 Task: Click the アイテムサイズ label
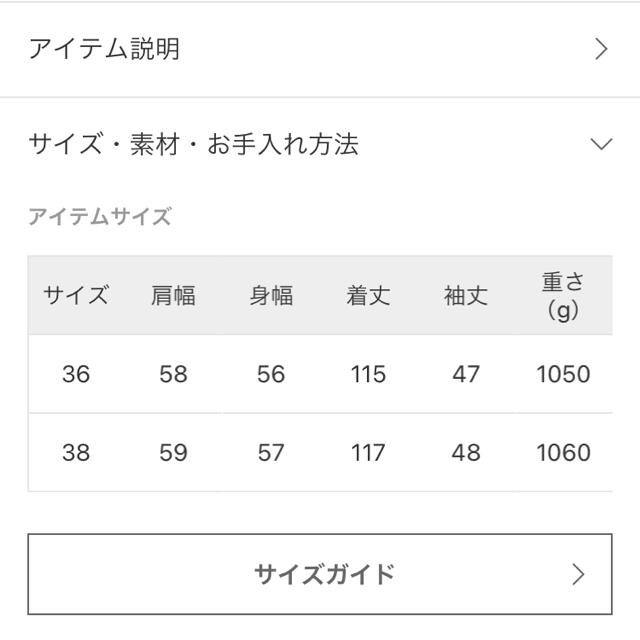click(100, 216)
